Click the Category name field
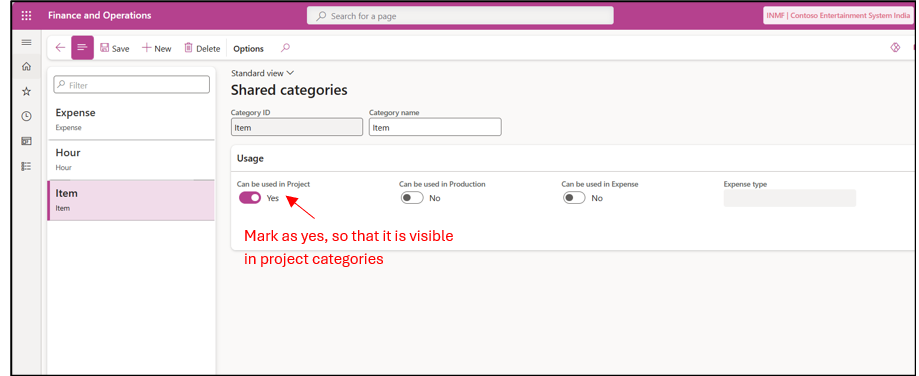Screen dimensions: 919x376 435,127
